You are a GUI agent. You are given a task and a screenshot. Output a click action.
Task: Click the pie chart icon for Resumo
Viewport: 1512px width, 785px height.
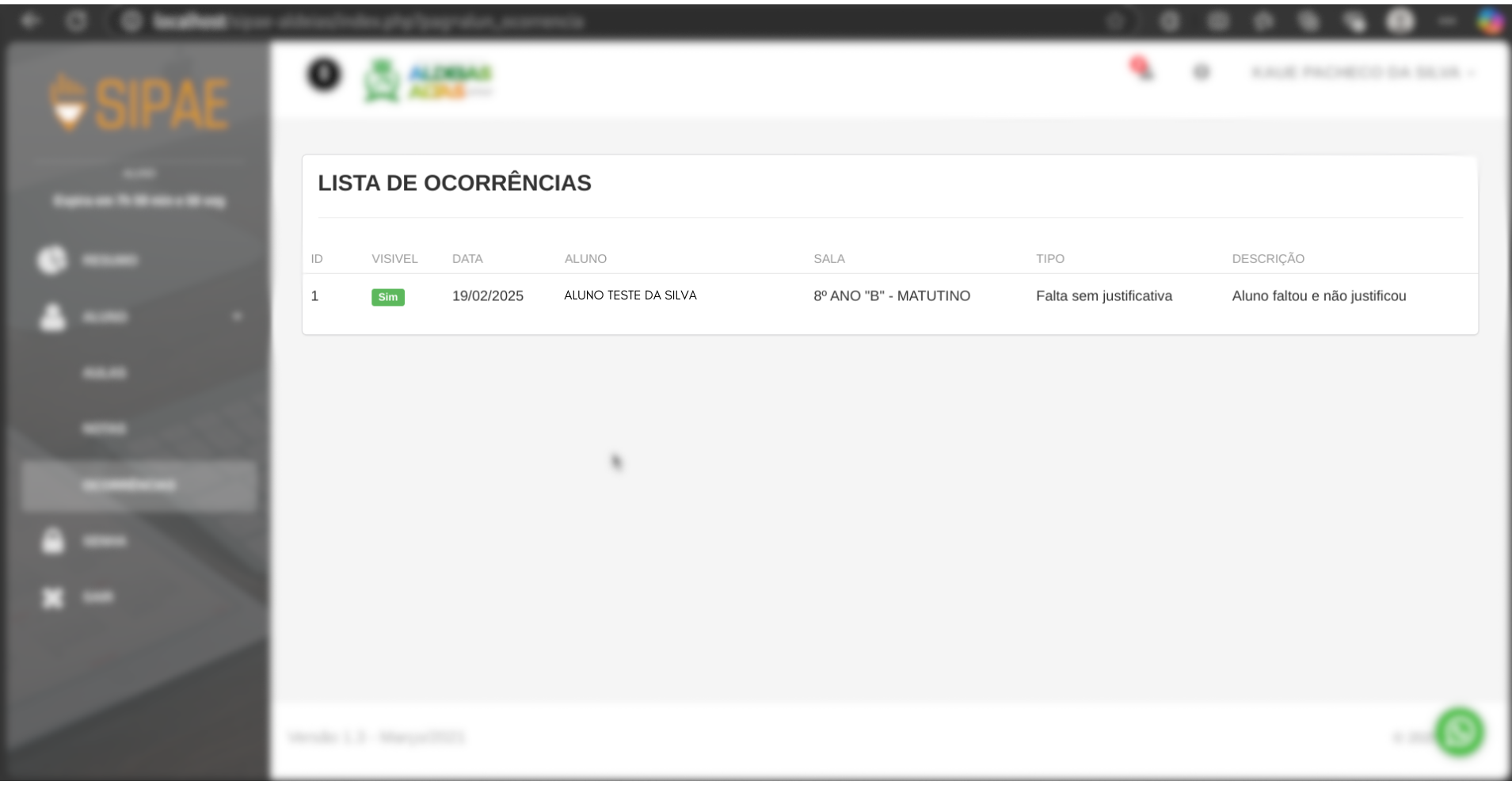[x=52, y=260]
